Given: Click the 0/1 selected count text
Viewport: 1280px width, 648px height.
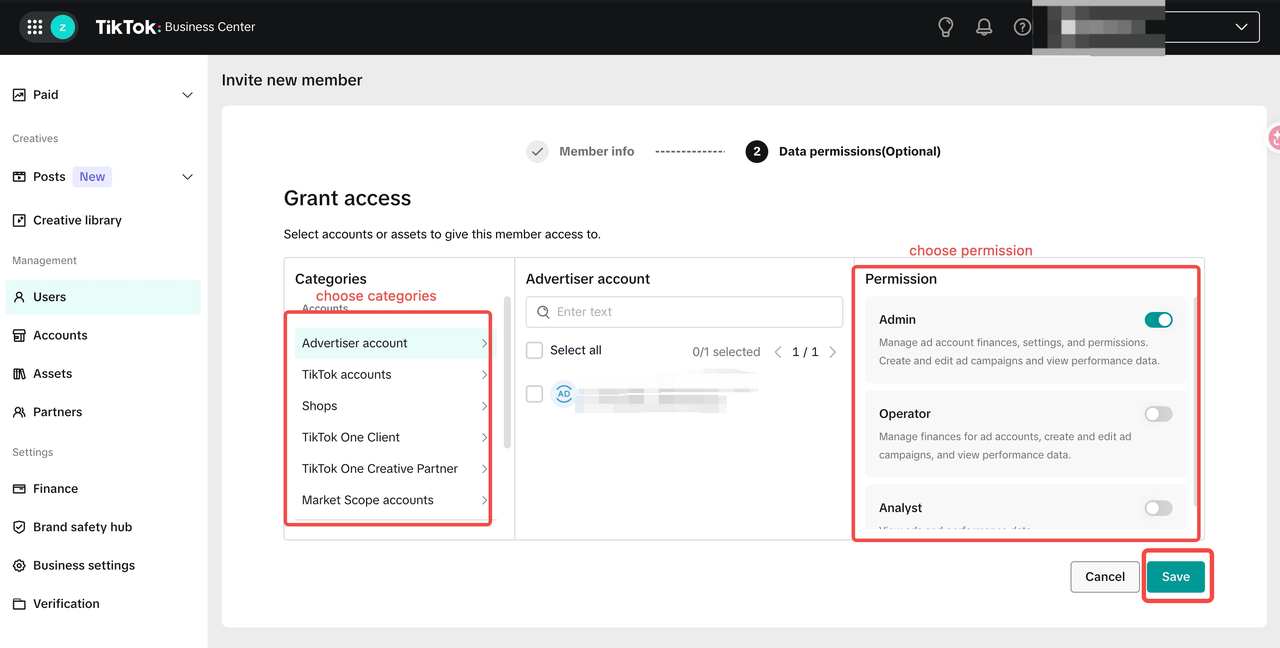Looking at the screenshot, I should 726,352.
